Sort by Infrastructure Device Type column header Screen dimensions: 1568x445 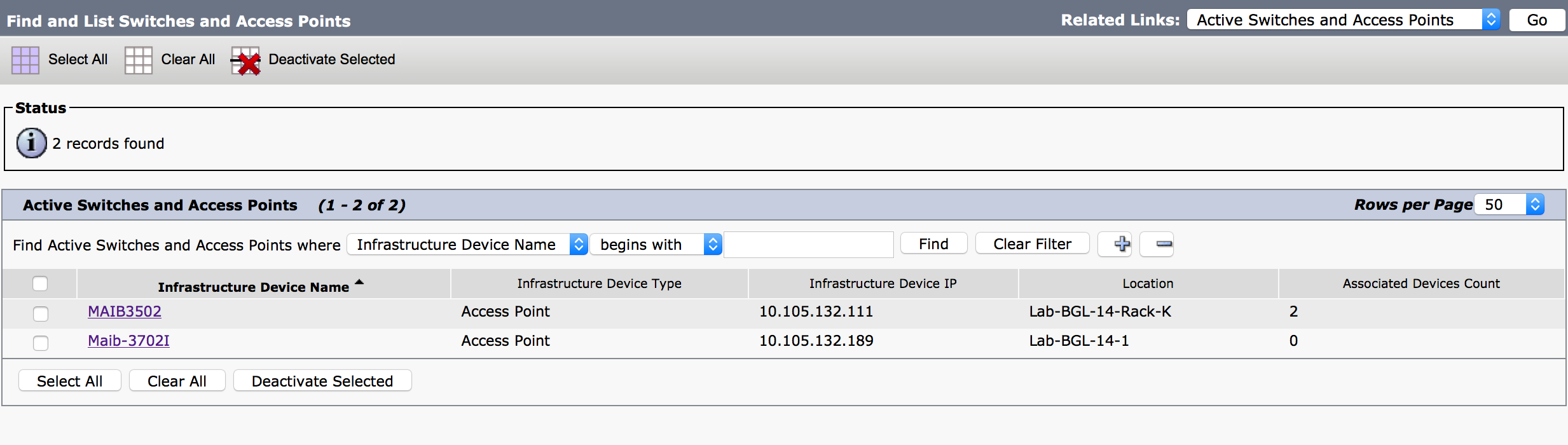(599, 284)
